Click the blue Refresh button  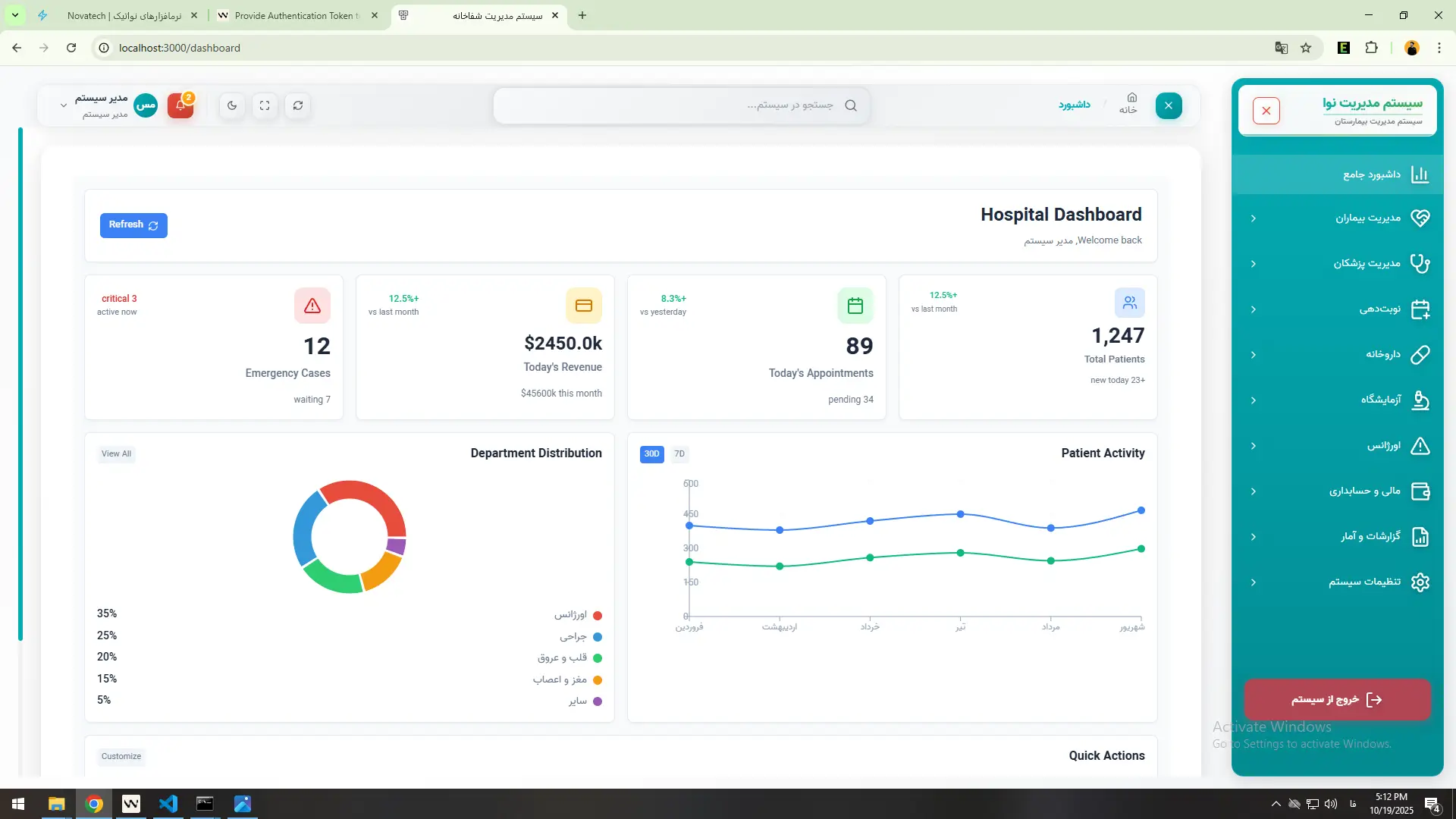133,225
